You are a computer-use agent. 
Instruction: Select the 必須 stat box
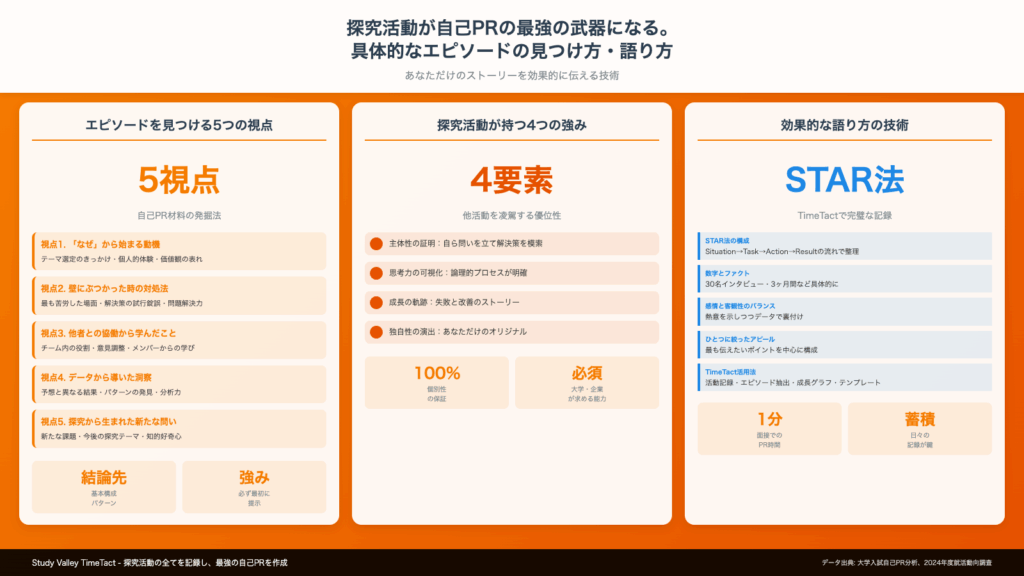[x=586, y=383]
